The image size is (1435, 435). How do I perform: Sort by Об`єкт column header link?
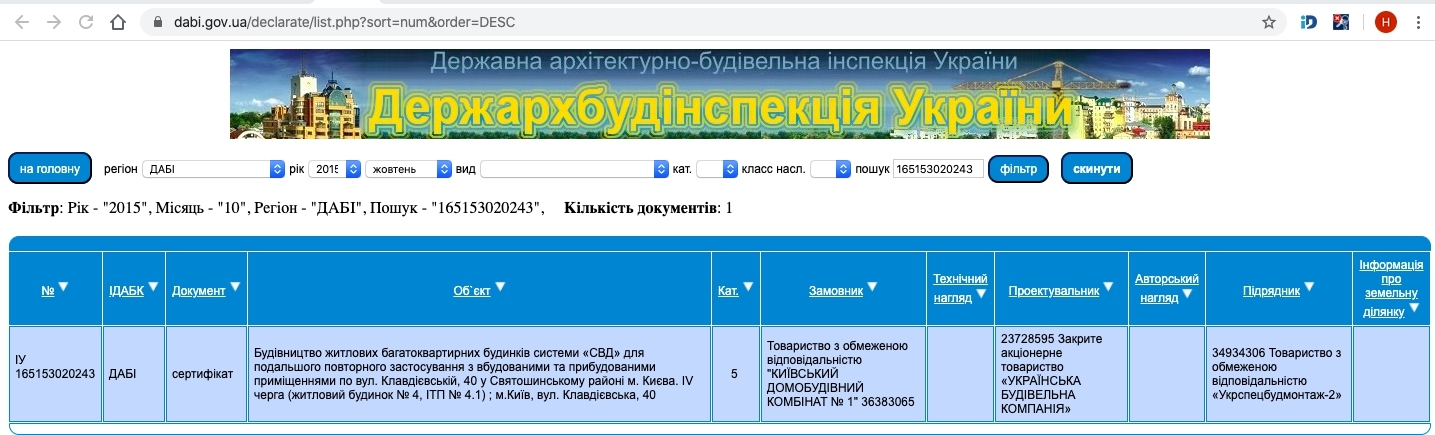coord(472,291)
